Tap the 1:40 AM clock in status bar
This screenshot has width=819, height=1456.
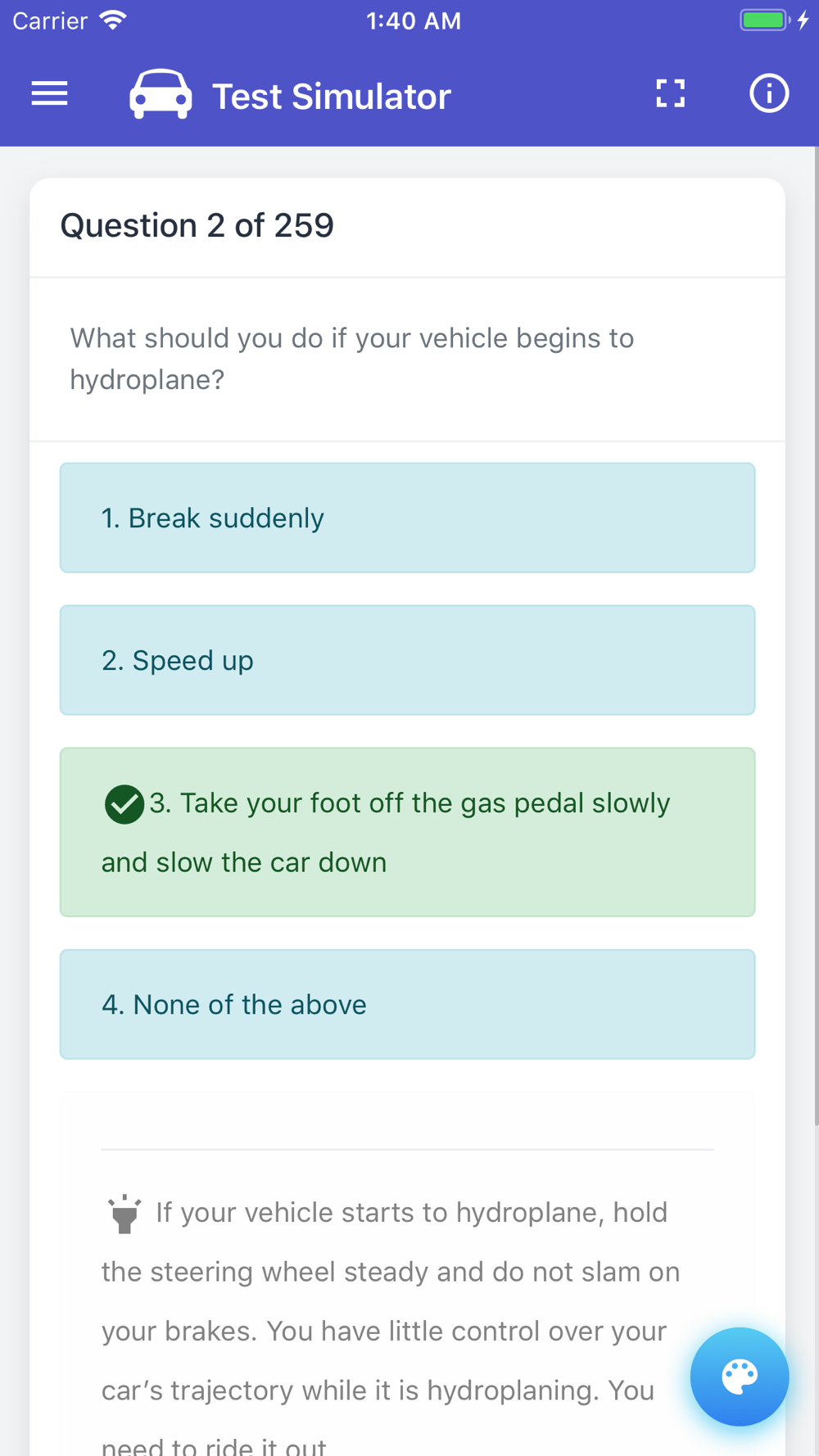point(414,21)
